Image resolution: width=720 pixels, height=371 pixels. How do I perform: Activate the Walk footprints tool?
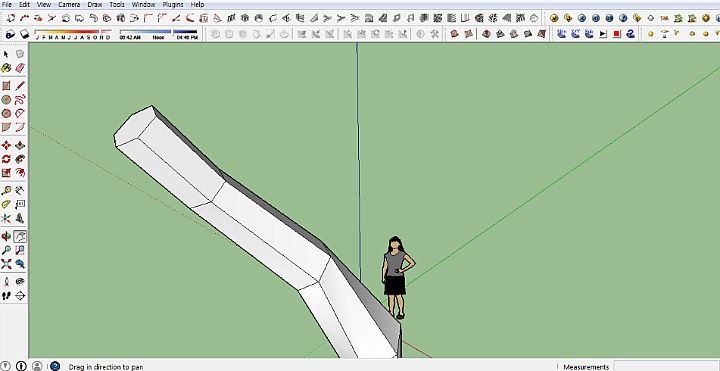click(x=6, y=296)
